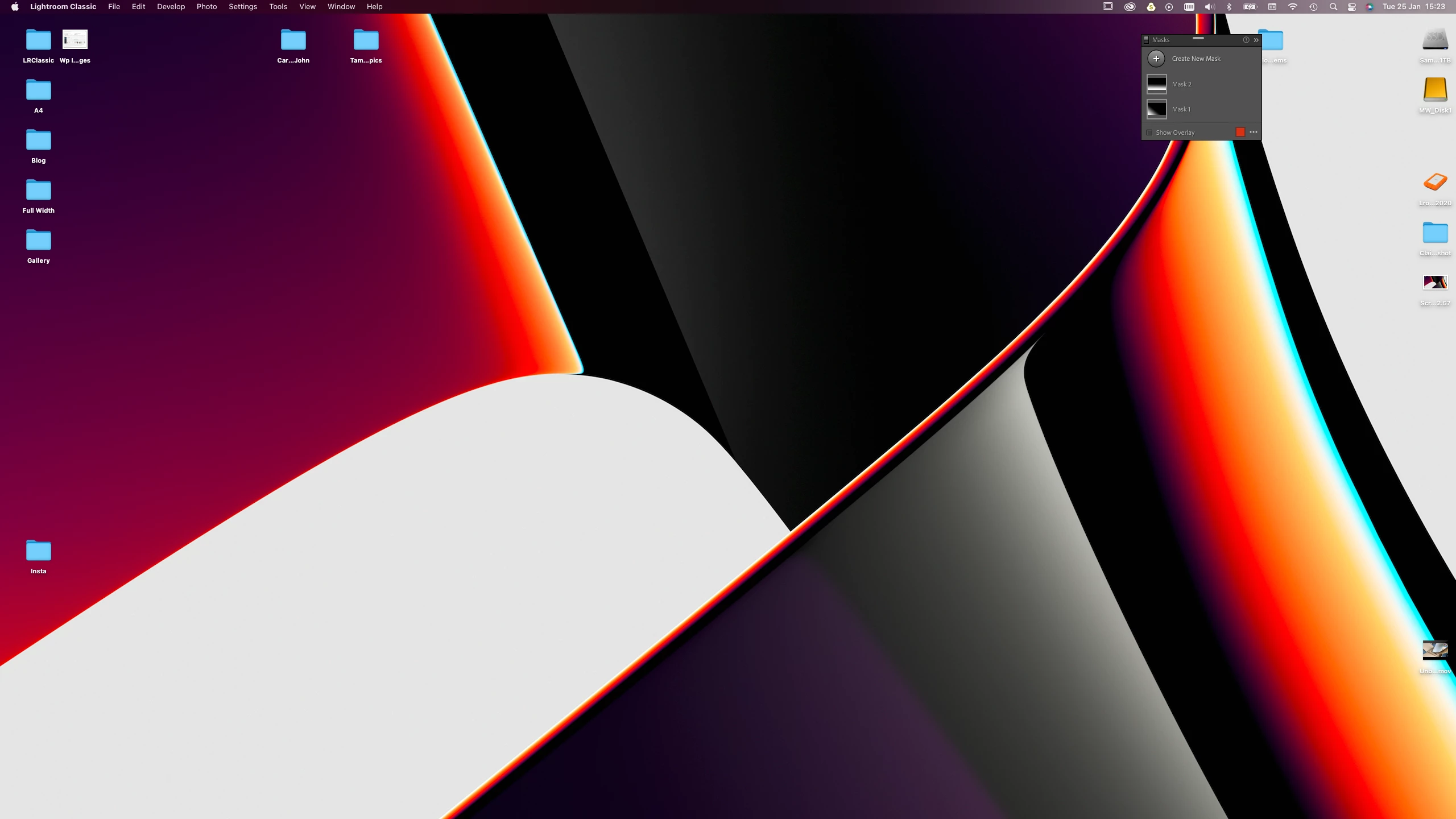Click the Create New Mask text label
Viewport: 1456px width, 819px height.
click(1196, 59)
